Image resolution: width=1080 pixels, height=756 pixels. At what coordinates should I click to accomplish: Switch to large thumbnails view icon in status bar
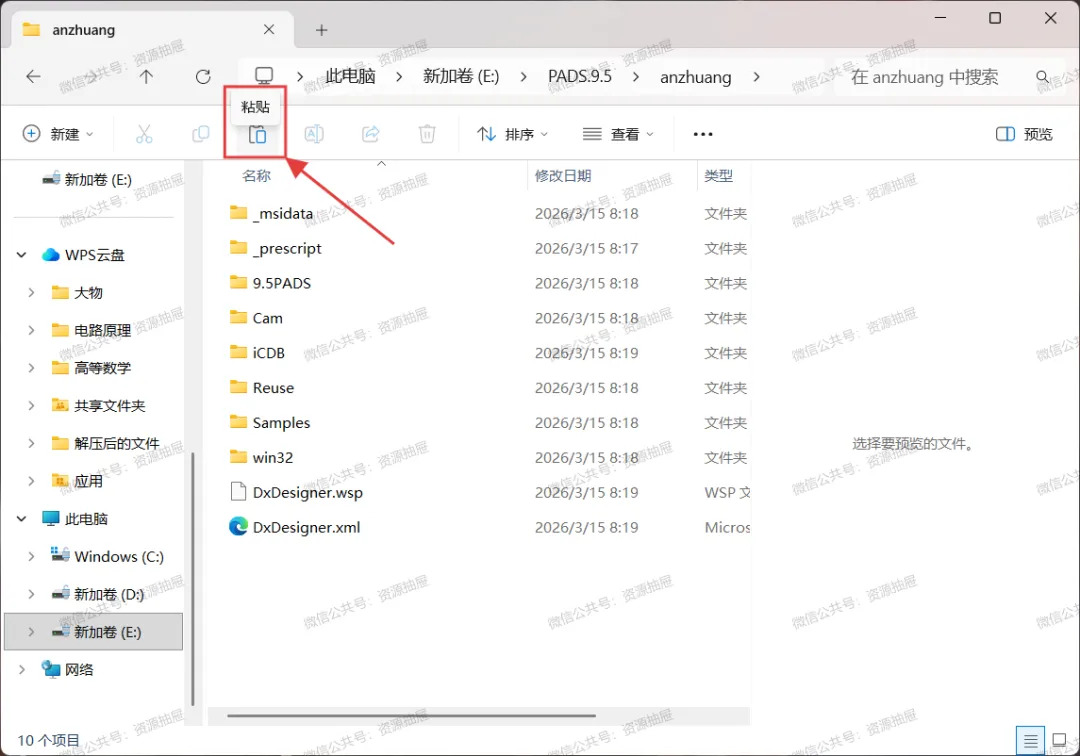[1059, 741]
